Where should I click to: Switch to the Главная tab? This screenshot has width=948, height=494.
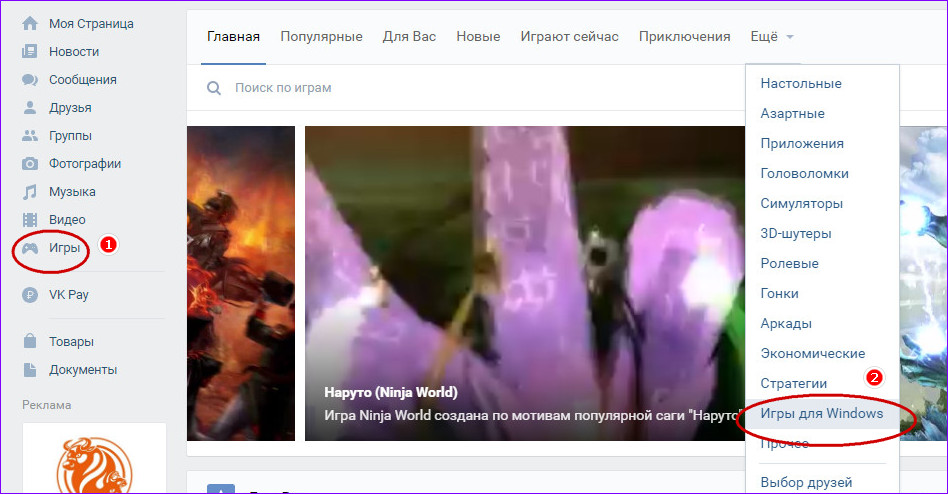coord(233,37)
